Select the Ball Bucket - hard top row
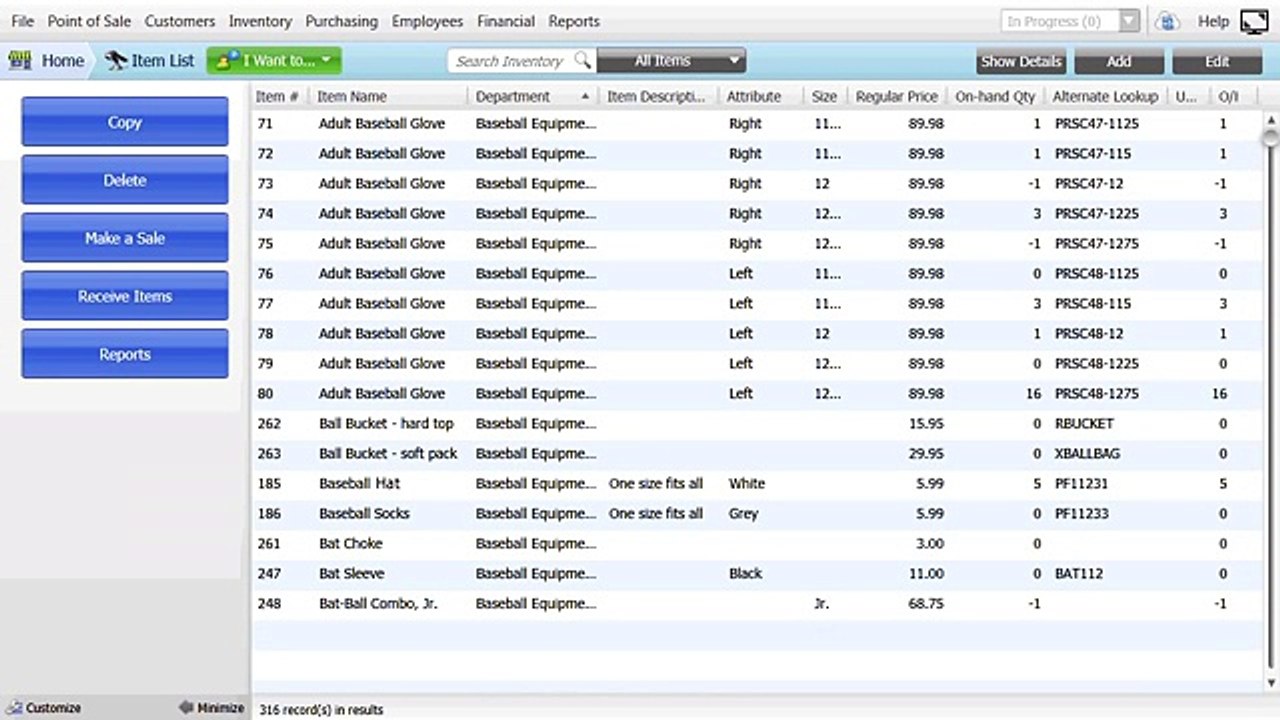The image size is (1280, 720). click(757, 424)
